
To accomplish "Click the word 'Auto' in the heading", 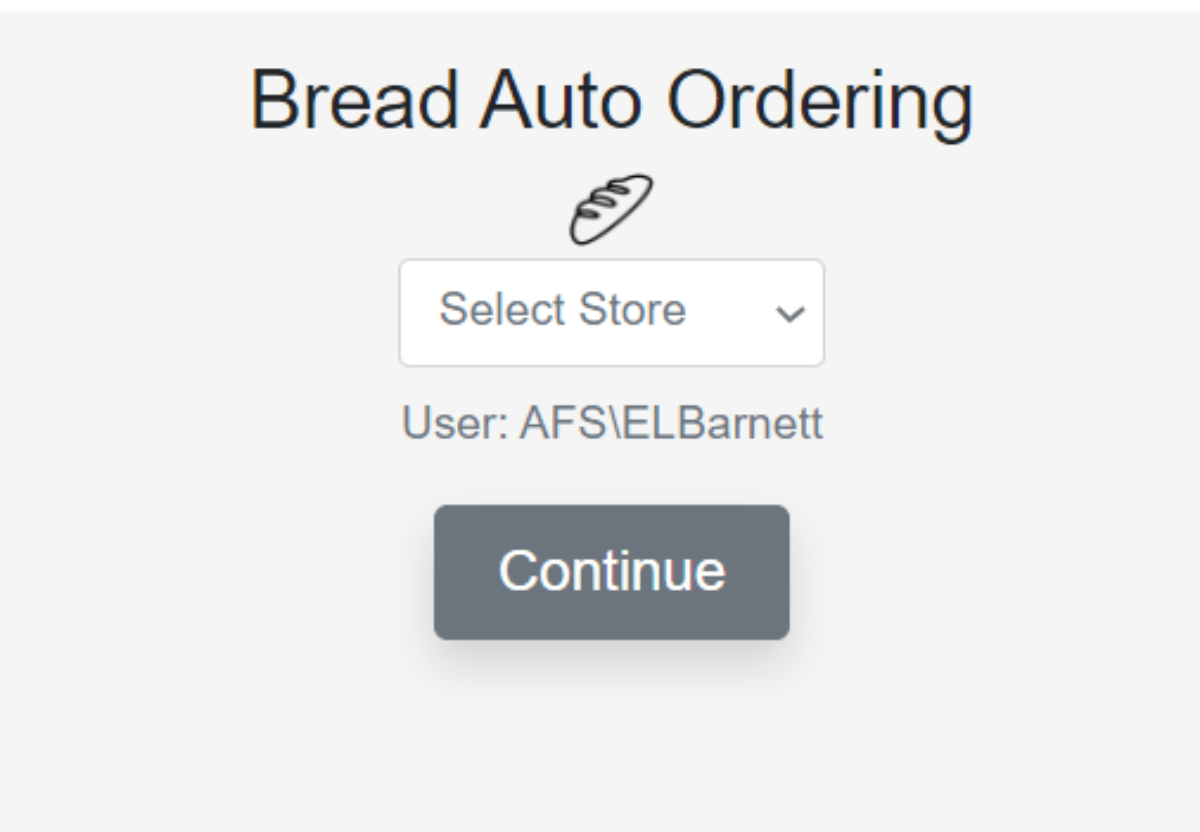I will pos(565,100).
